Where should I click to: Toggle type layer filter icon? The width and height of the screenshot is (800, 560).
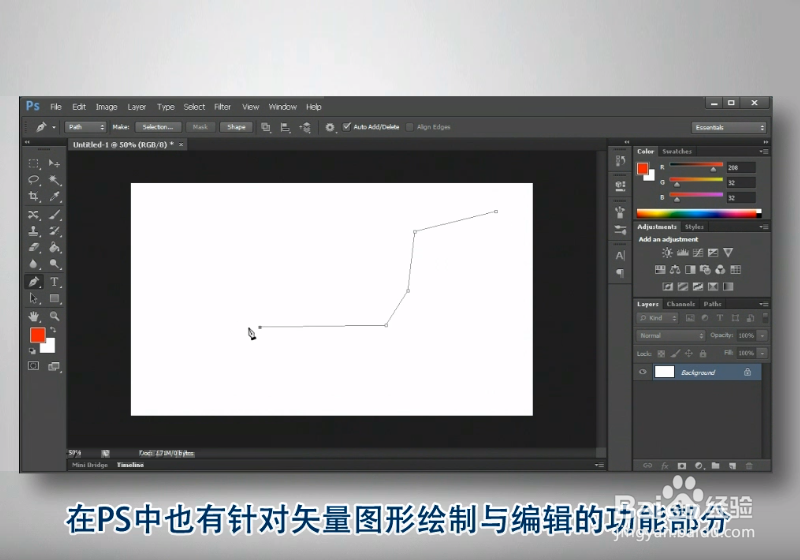click(720, 318)
